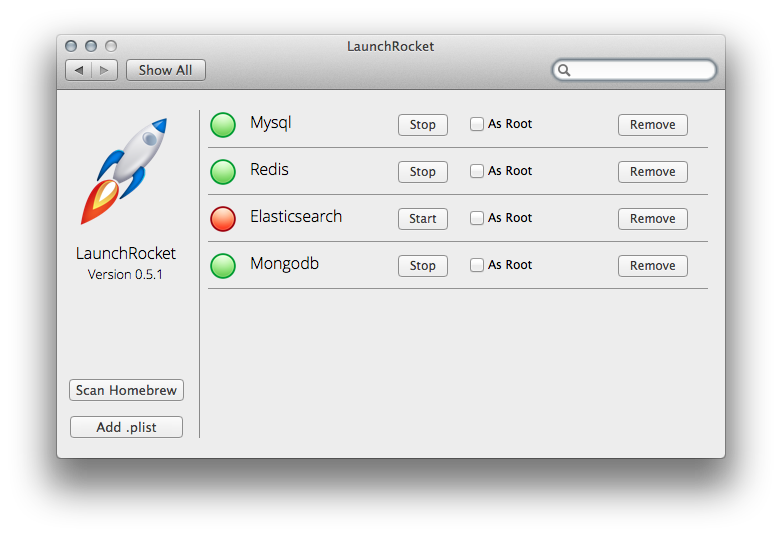Viewport: 782px width, 537px height.
Task: Remove the Mongodb entry
Action: point(653,266)
